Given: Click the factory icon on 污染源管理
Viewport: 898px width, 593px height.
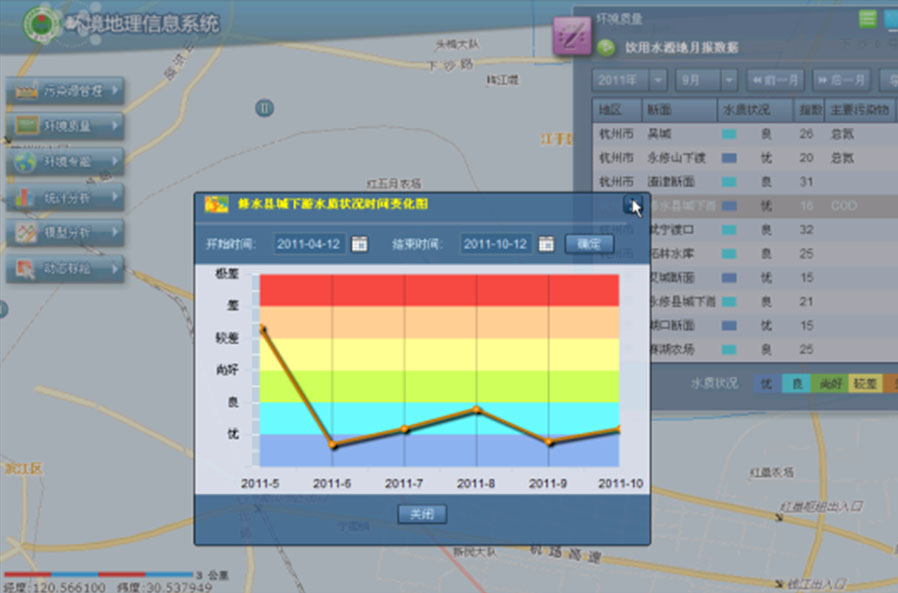Looking at the screenshot, I should pos(26,91).
